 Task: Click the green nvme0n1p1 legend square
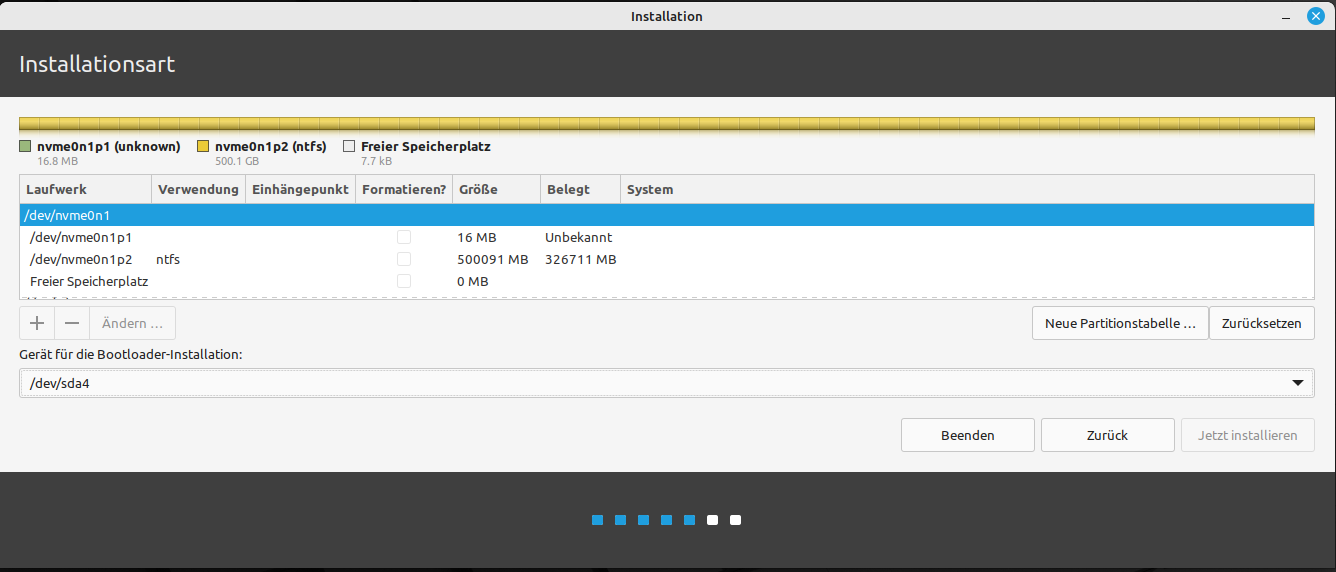[x=26, y=146]
